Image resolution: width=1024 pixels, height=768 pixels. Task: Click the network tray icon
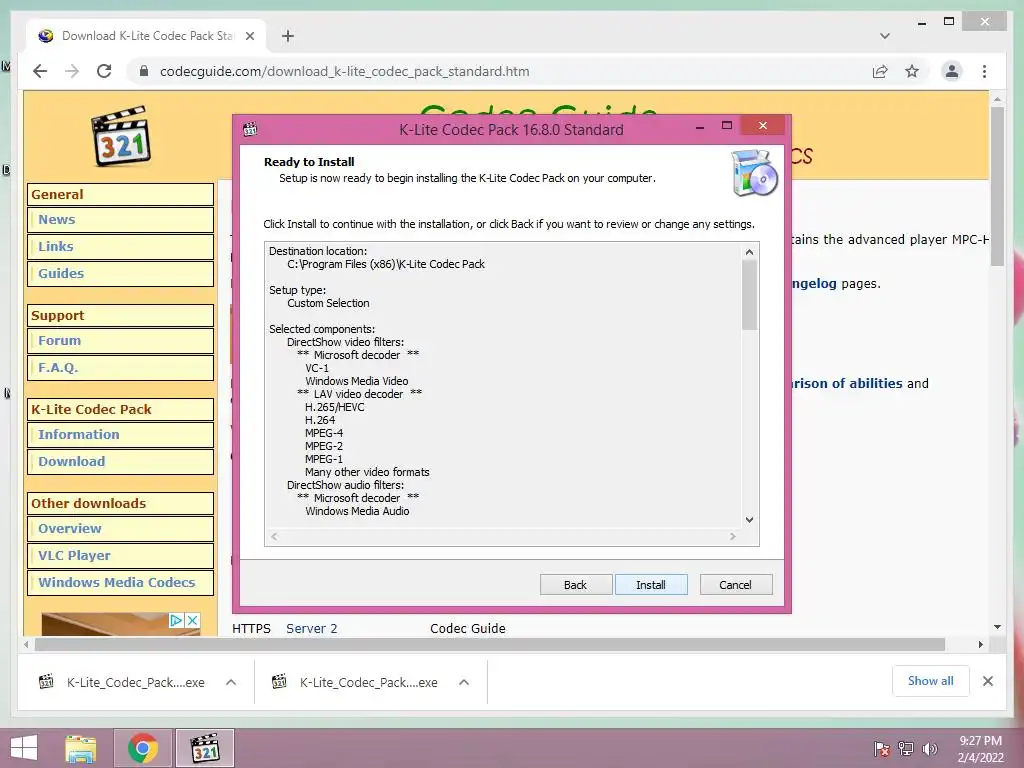905,748
